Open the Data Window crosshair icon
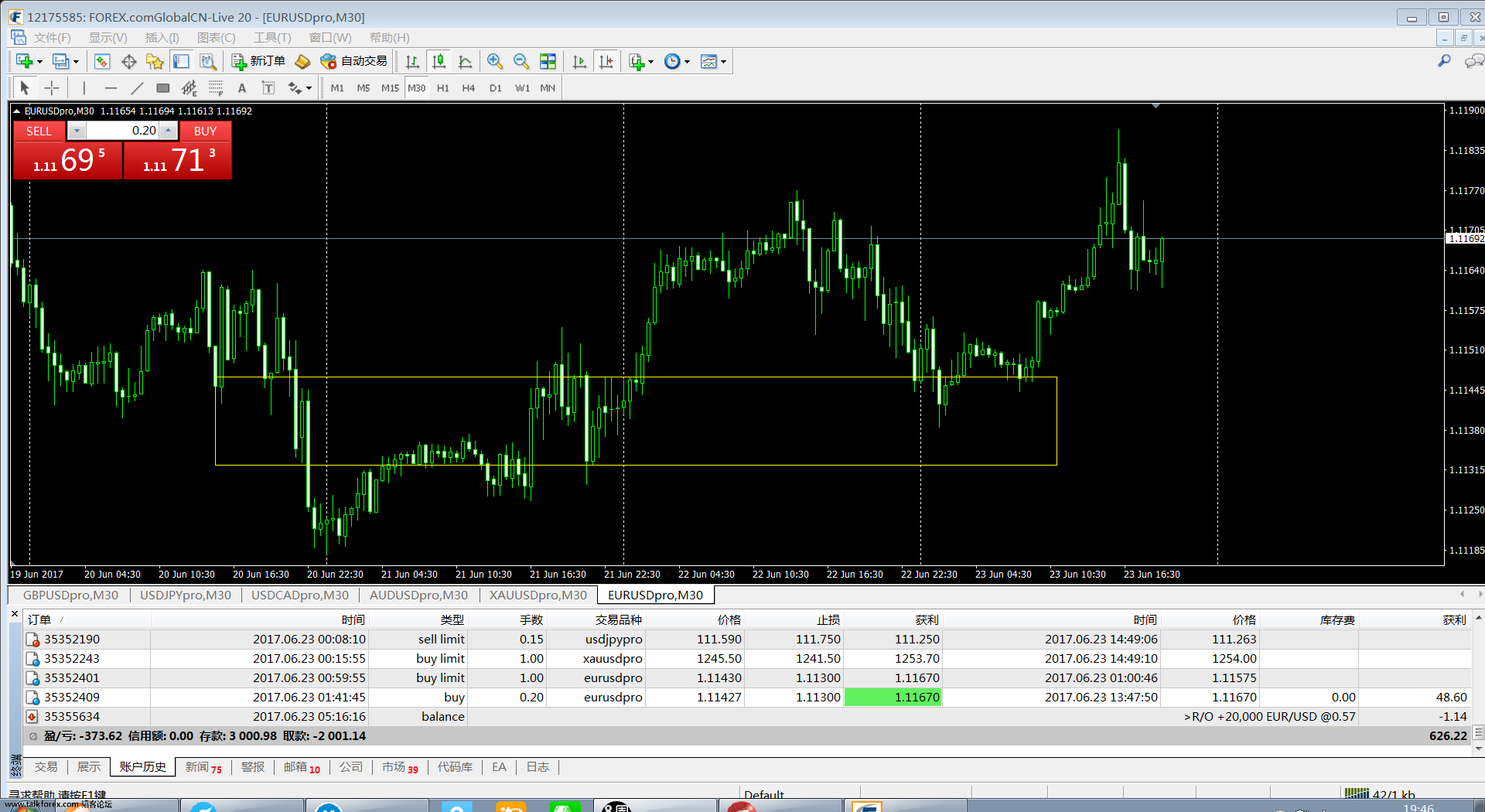The image size is (1485, 812). (x=128, y=61)
